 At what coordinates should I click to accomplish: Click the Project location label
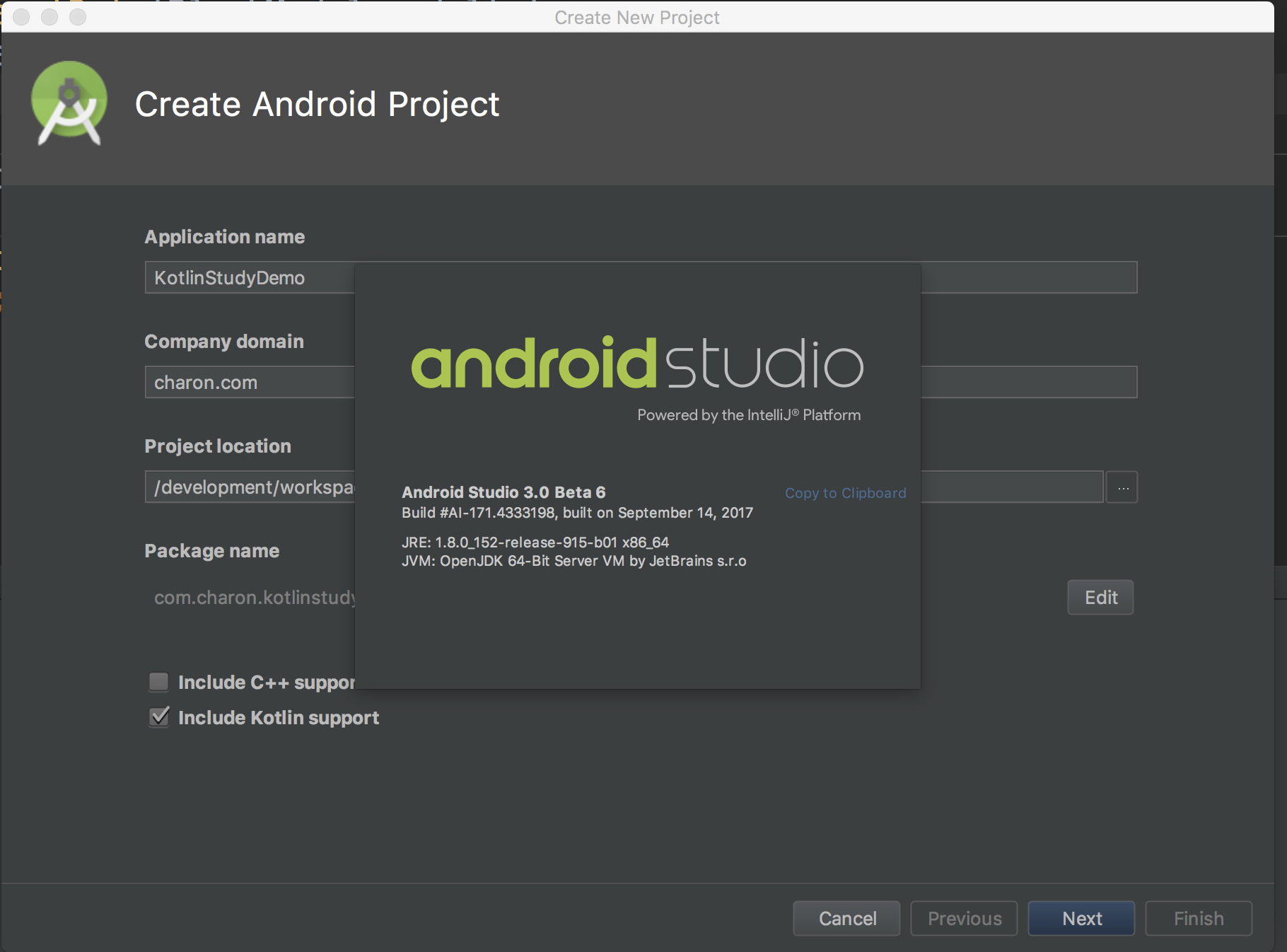click(x=218, y=446)
